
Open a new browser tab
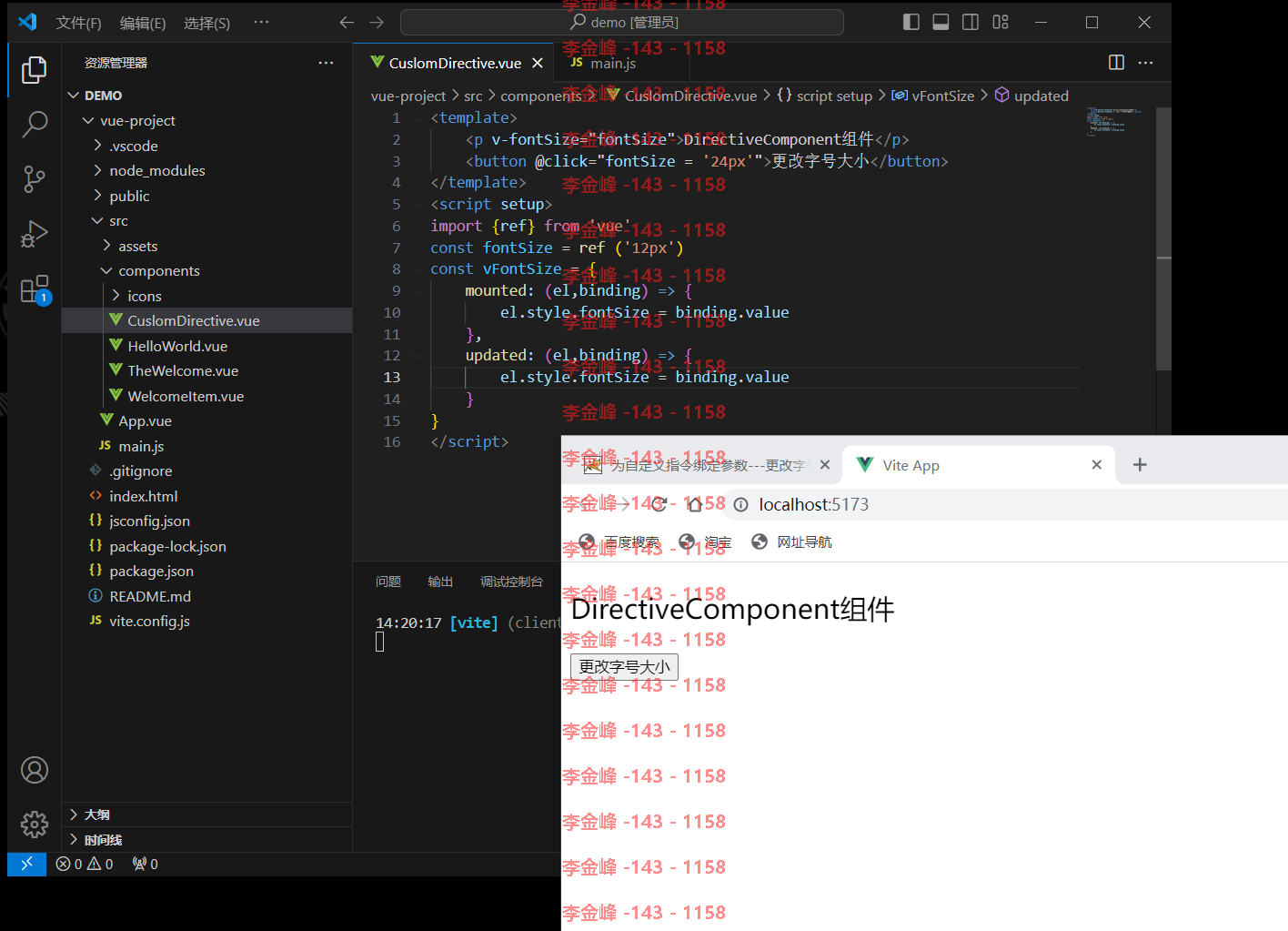tap(1140, 465)
